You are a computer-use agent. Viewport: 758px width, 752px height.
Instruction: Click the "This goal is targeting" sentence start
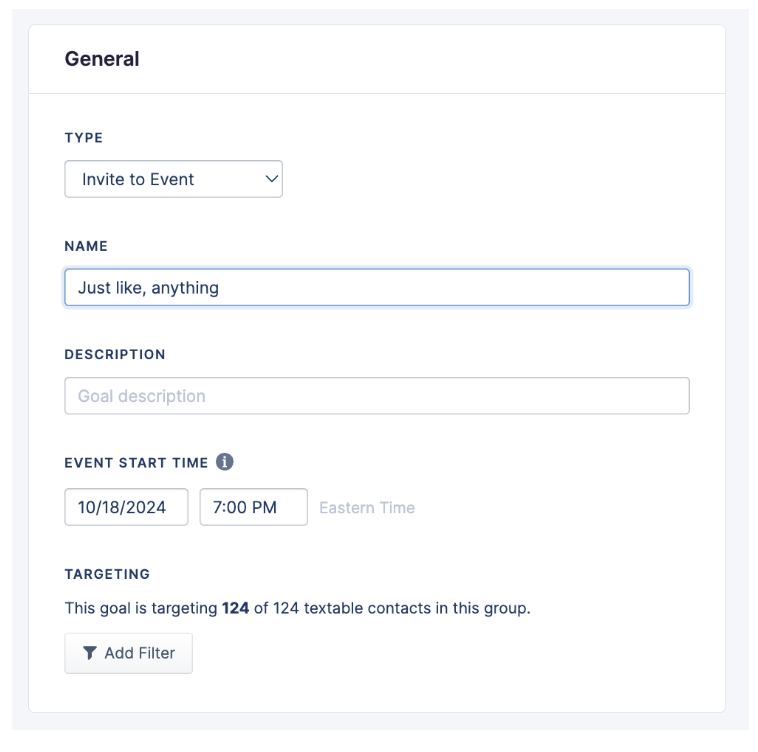click(140, 608)
